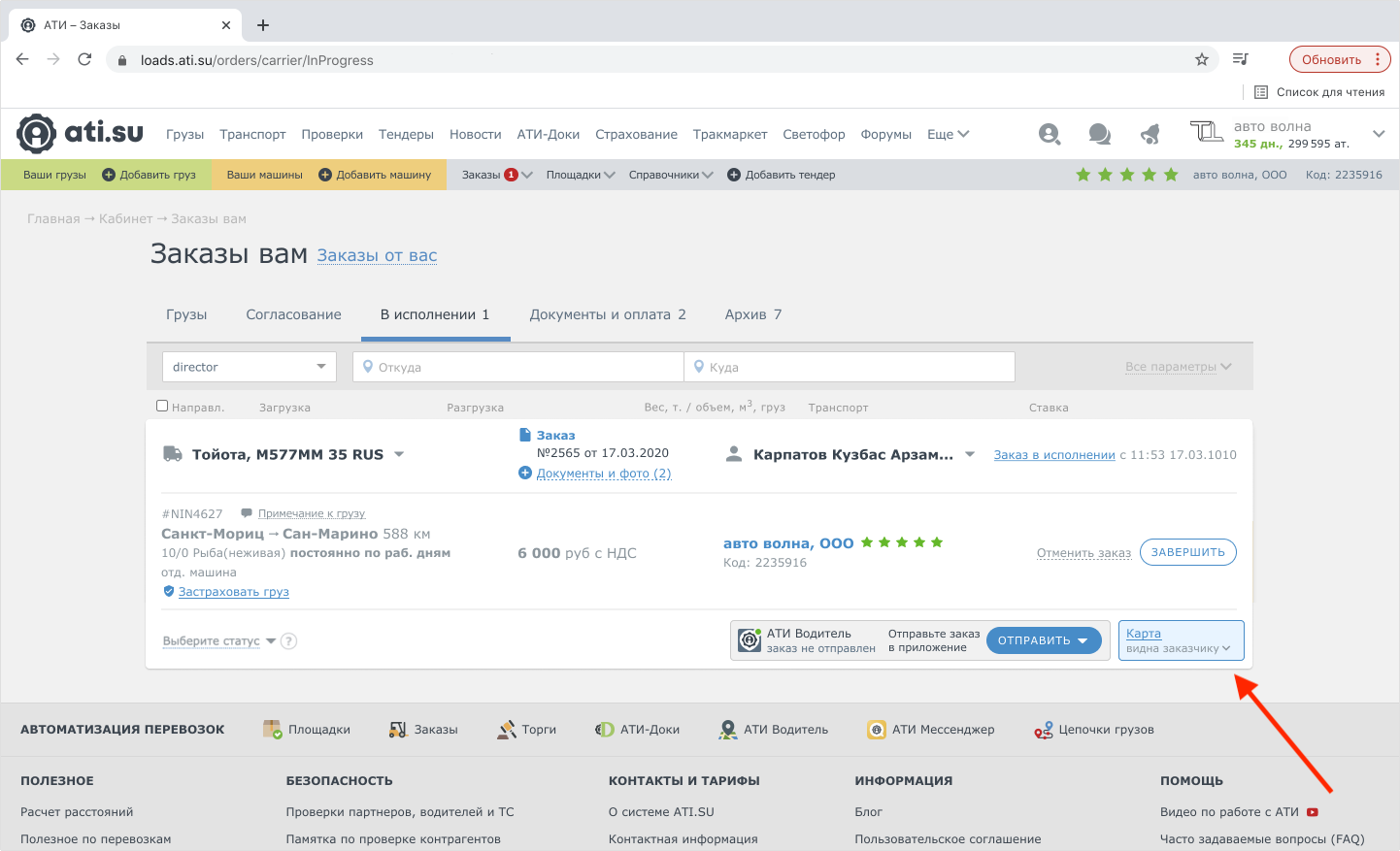Viewport: 1400px width, 851px height.
Task: Bookmark page with the star icon
Action: pos(1202,59)
